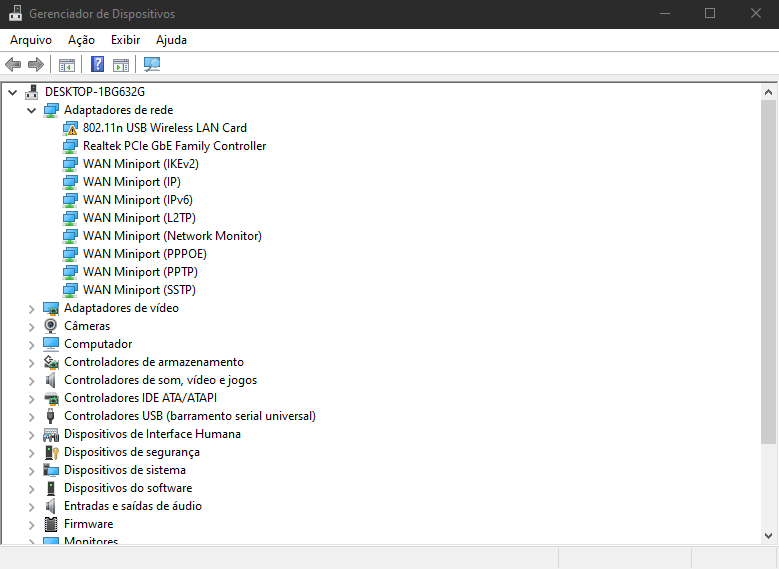Collapse the DESKTOP-1BG632G root node
The image size is (779, 569).
pos(13,92)
